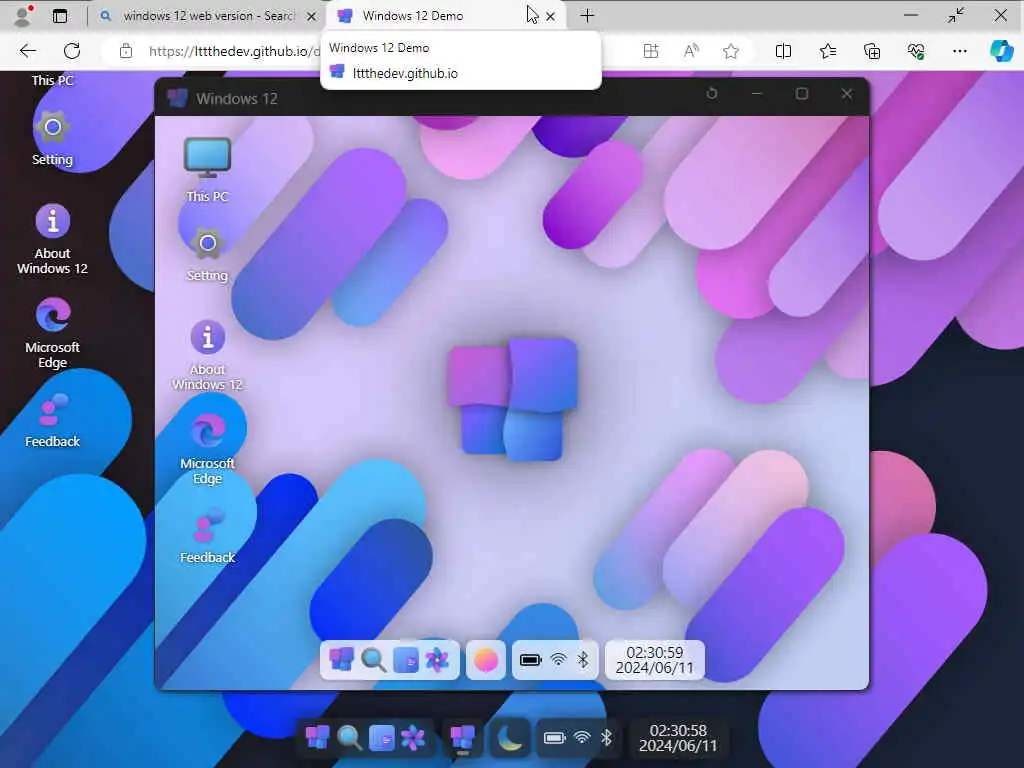This screenshot has height=768, width=1024.
Task: Open split screen button
Action: coord(783,51)
